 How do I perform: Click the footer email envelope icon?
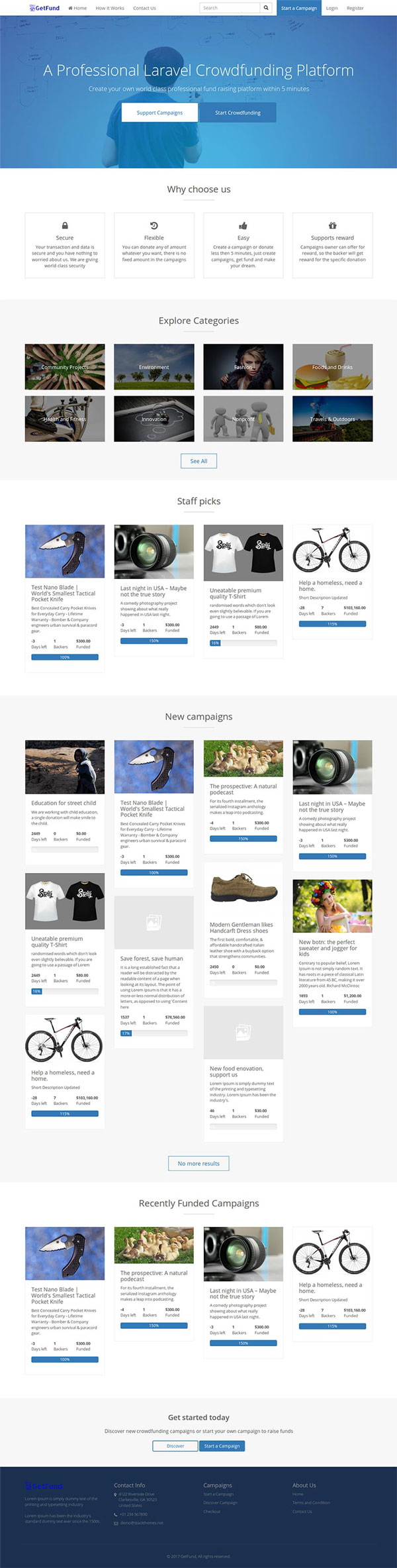116,1523
